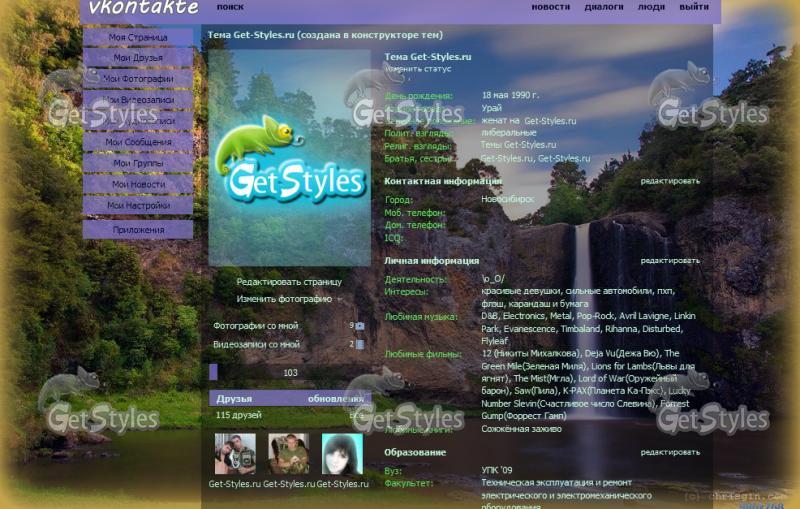Screen dimensions: 800x509
Task: Click 'Редактировать страницу' under the profile photo
Action: (x=289, y=282)
